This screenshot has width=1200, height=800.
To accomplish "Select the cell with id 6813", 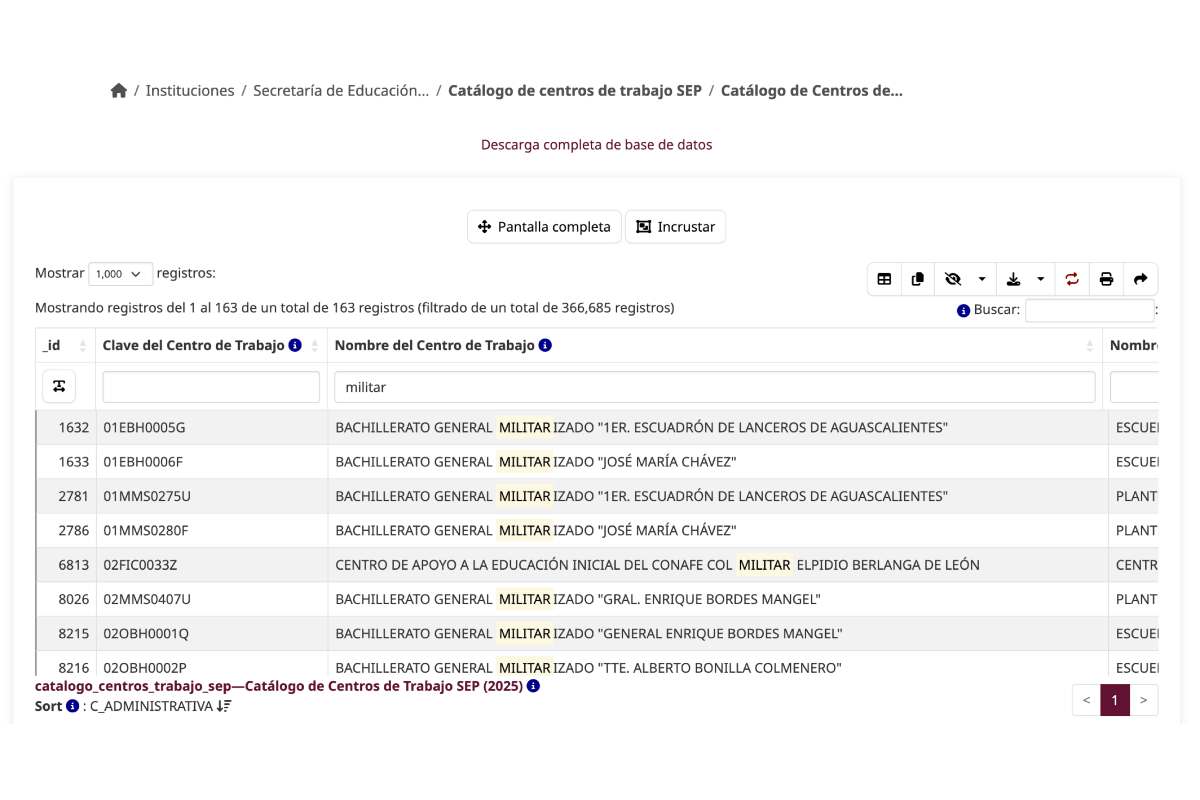I will [x=66, y=565].
